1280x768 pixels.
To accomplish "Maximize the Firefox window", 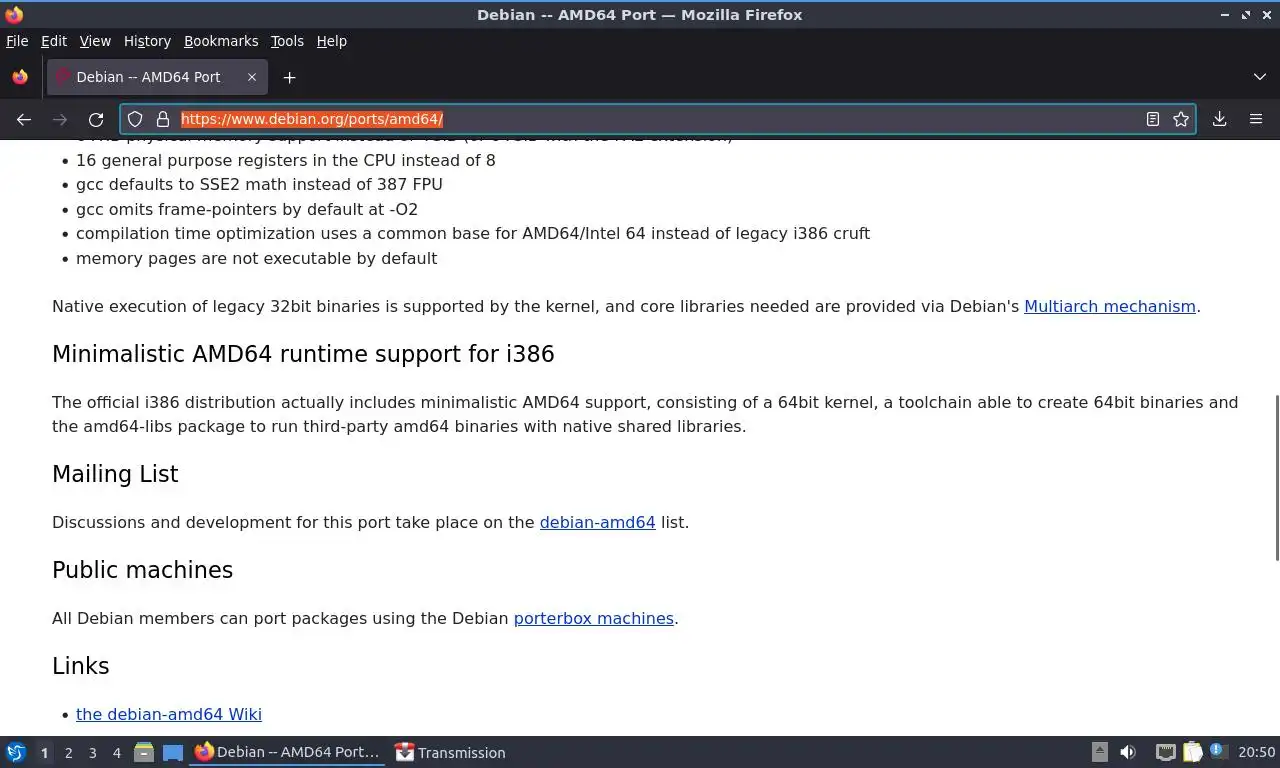I will (1246, 15).
